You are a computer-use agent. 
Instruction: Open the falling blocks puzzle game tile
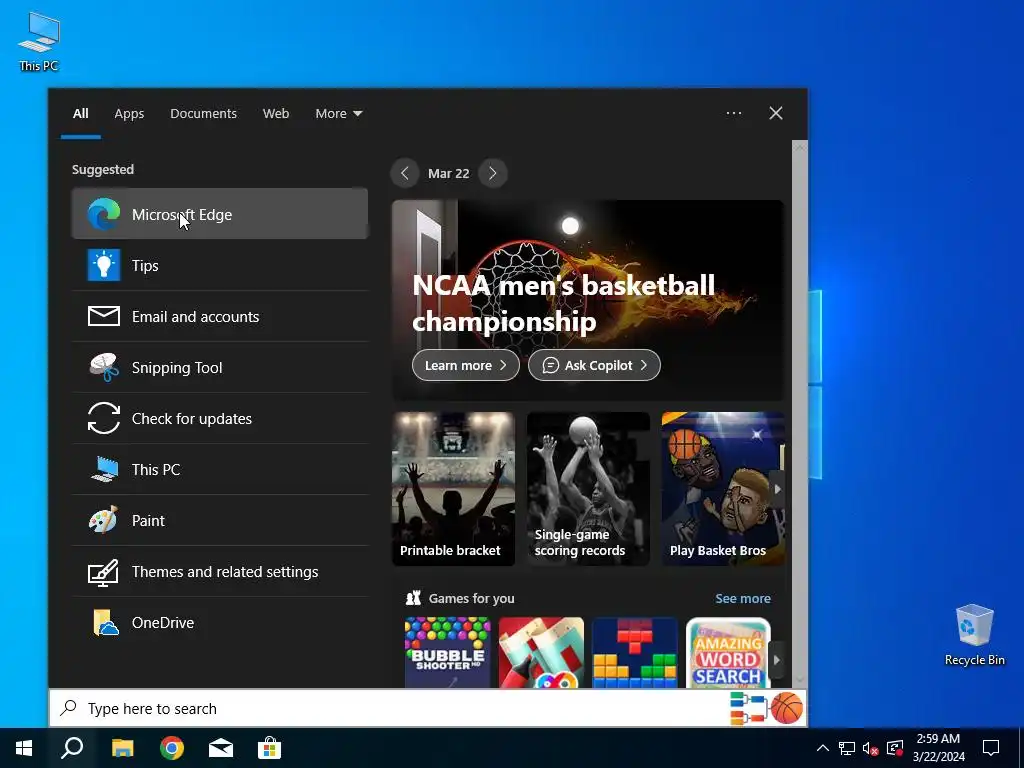[x=635, y=652]
